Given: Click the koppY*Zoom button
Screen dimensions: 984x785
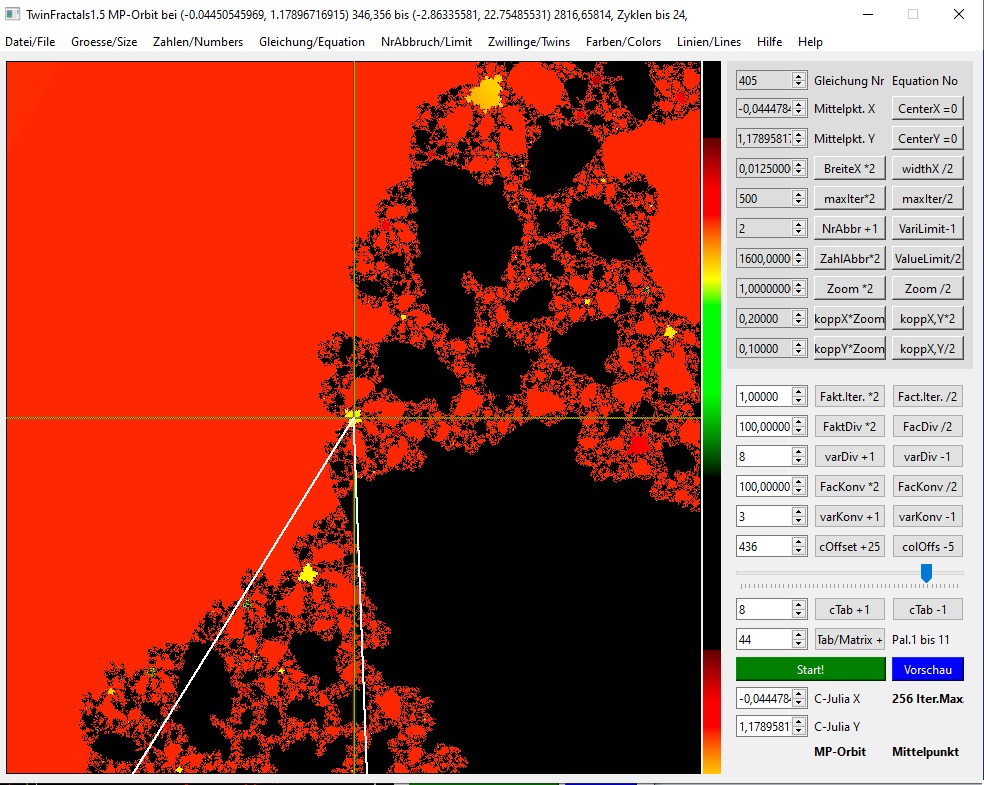Looking at the screenshot, I should [850, 349].
